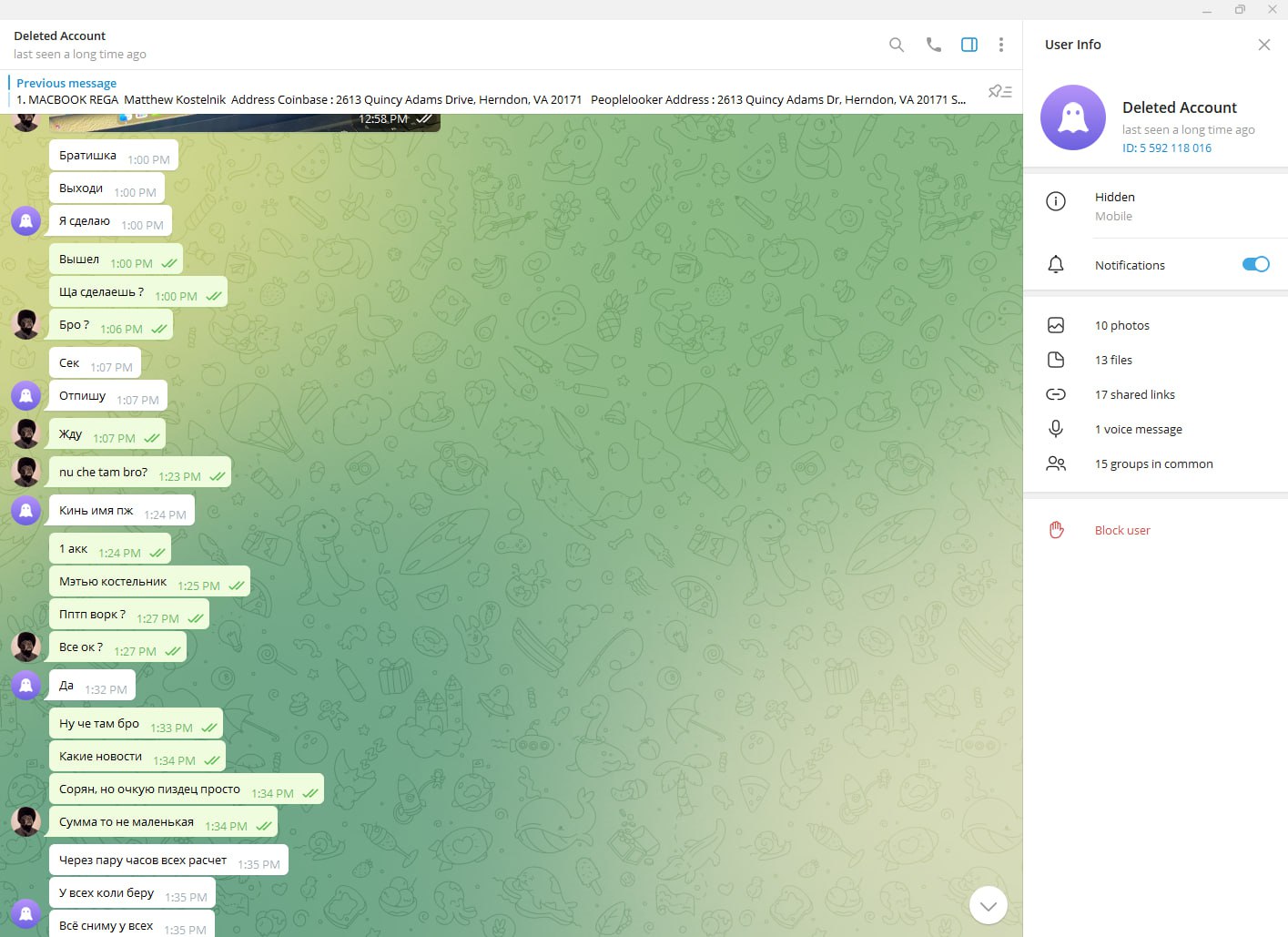Click the avatar beside the 'Бро ?' message
The image size is (1288, 937).
click(x=26, y=324)
